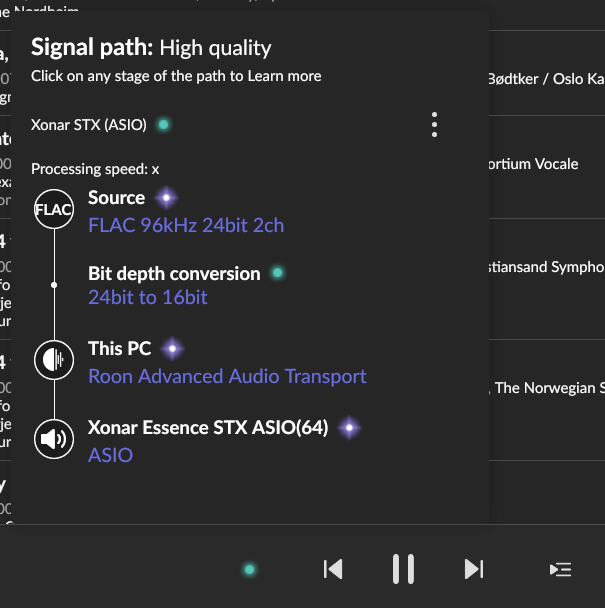This screenshot has height=608, width=605.
Task: Skip to the next track
Action: (473, 569)
